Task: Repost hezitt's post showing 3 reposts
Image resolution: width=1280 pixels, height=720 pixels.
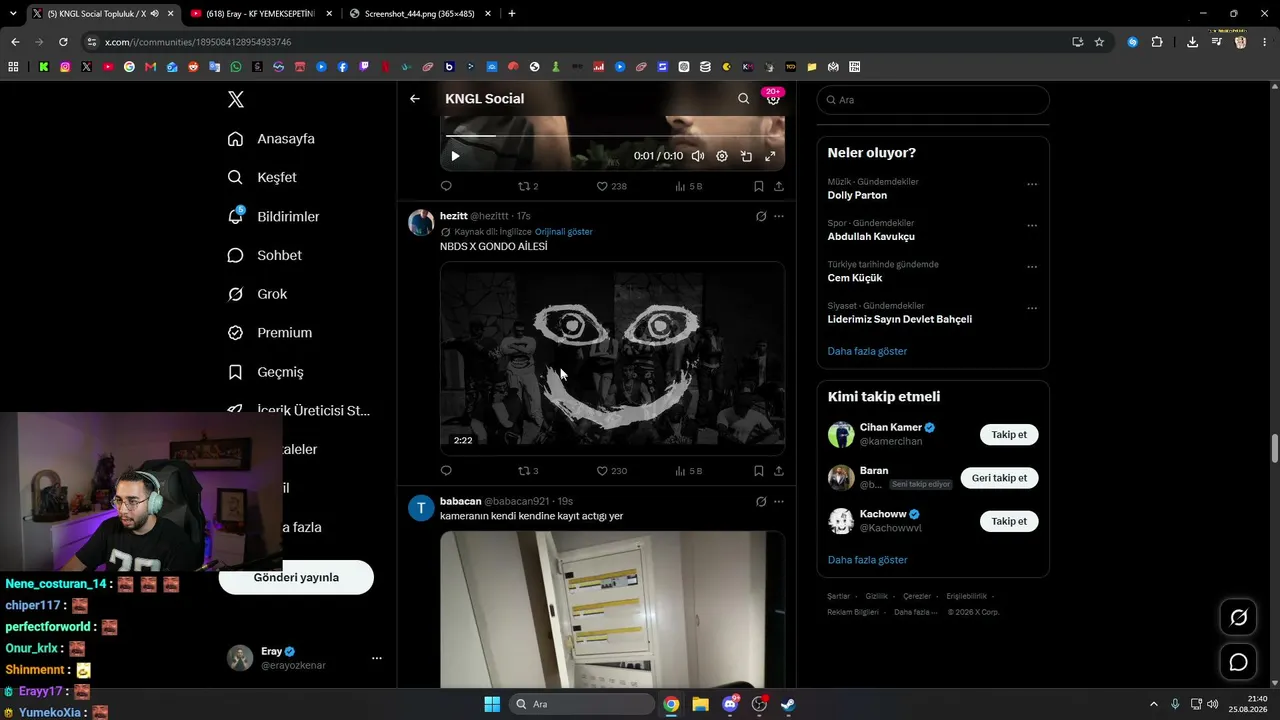Action: tap(528, 471)
